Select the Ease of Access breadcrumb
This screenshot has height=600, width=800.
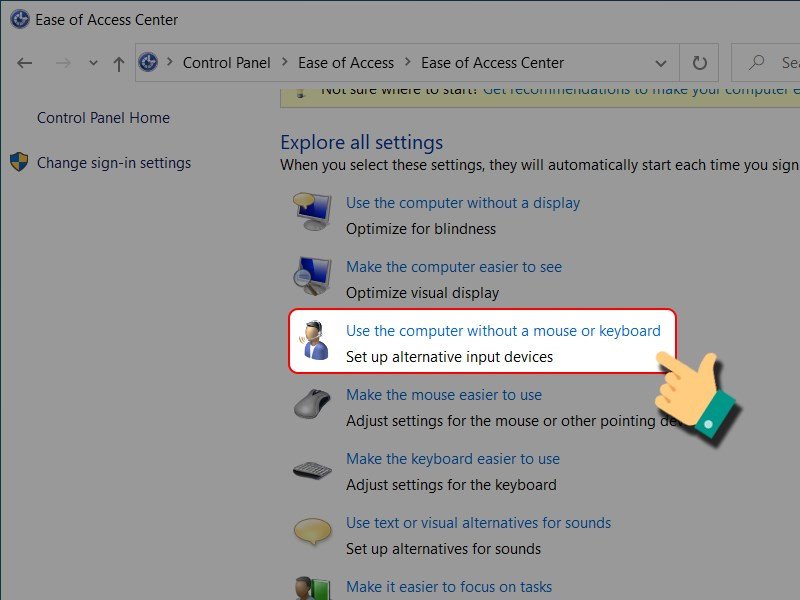(345, 63)
